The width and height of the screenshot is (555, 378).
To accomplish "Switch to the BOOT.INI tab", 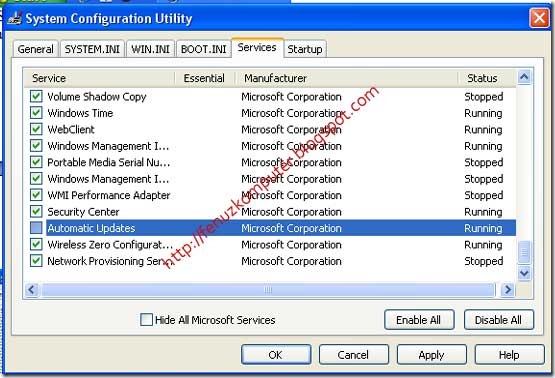I will coord(204,49).
